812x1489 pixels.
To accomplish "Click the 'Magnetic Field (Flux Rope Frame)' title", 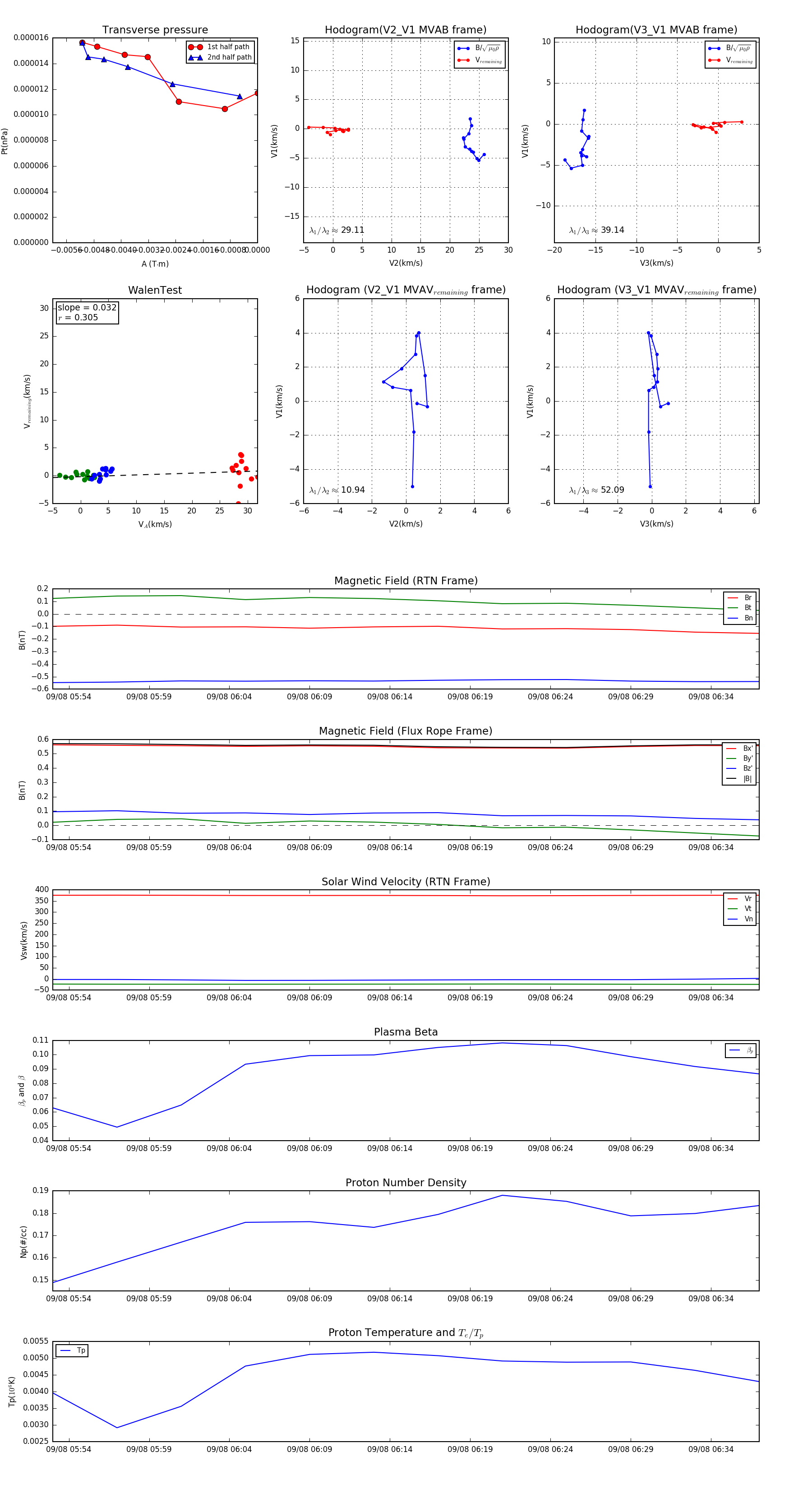I will 406,731.
